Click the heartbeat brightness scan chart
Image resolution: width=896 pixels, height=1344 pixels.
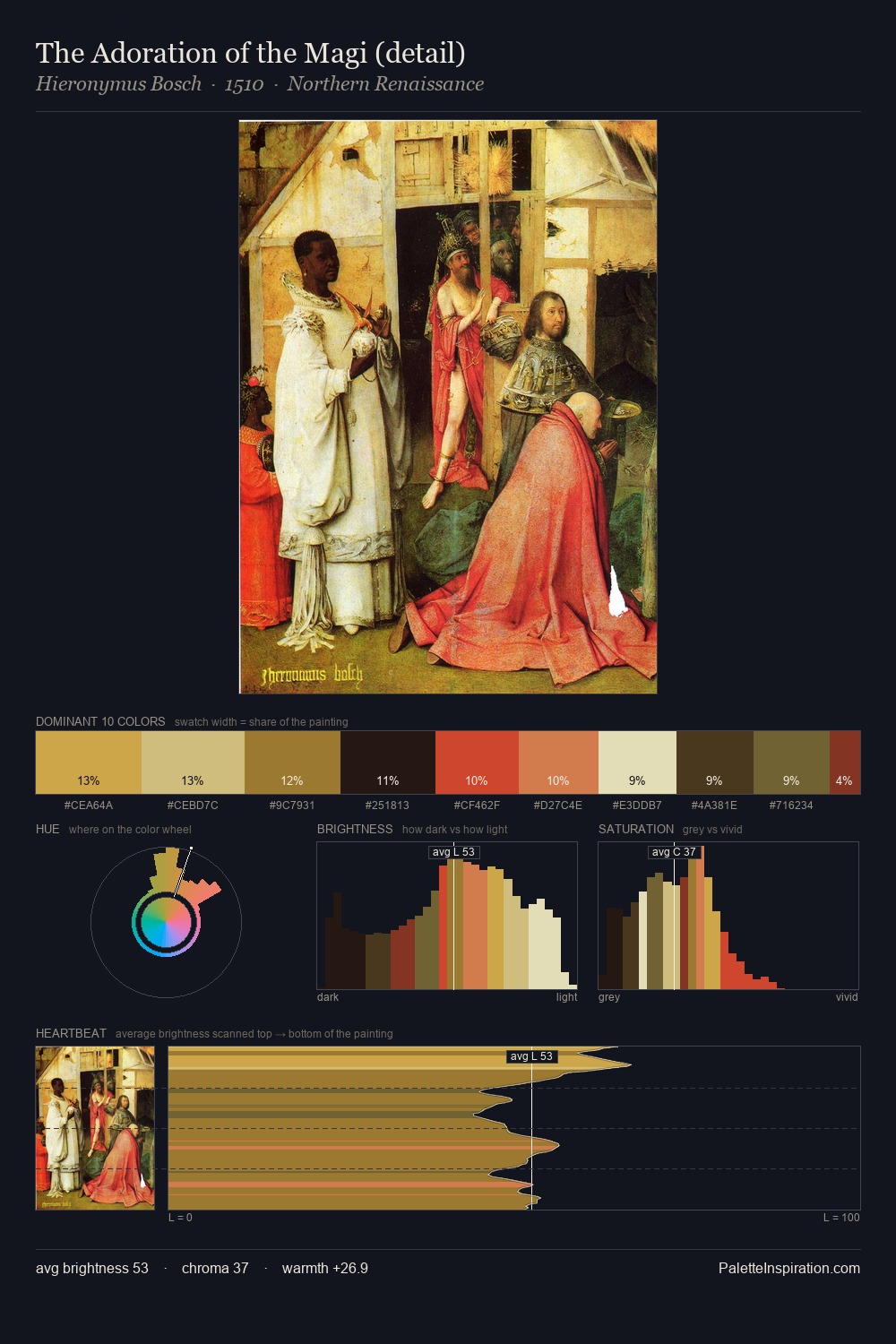514,1128
